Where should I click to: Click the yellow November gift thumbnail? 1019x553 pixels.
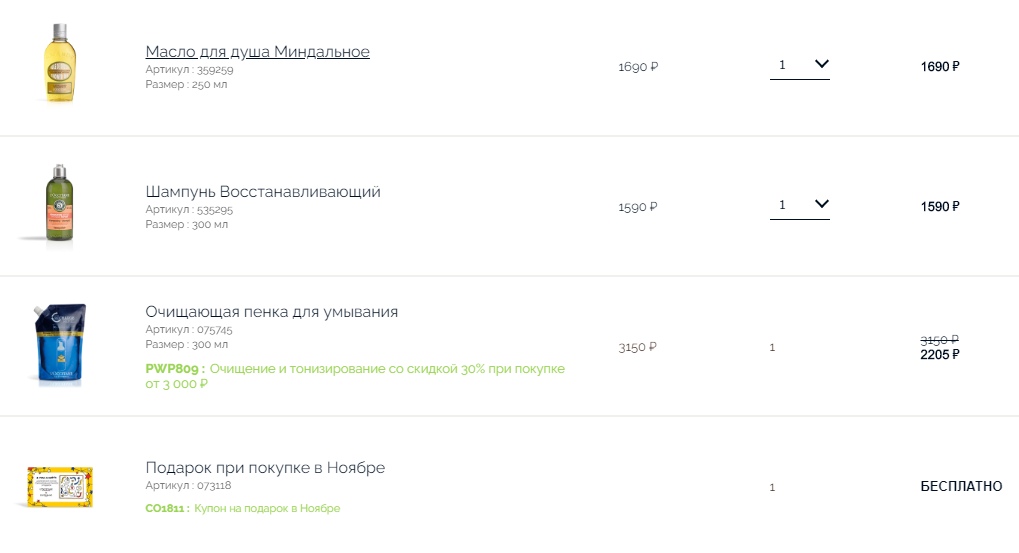[x=60, y=487]
